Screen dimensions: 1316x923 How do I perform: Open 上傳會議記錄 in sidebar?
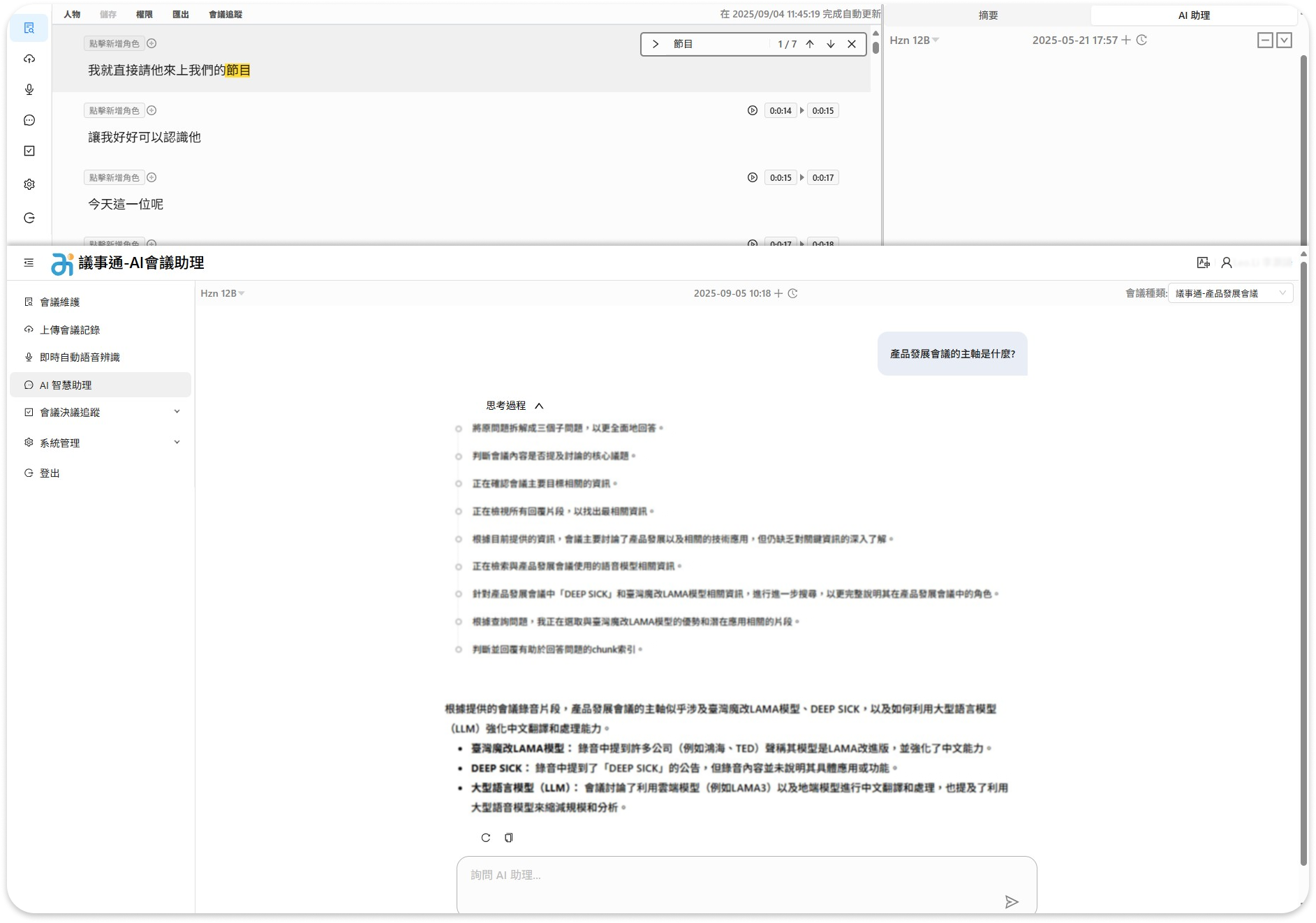70,330
